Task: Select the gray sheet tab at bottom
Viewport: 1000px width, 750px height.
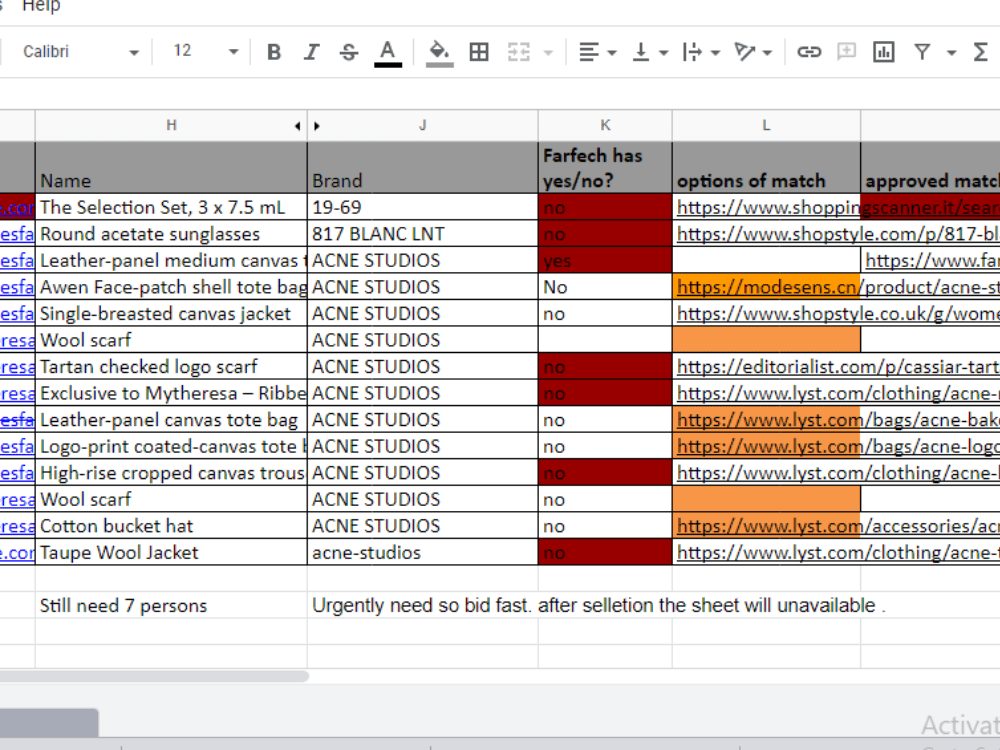Action: point(49,723)
